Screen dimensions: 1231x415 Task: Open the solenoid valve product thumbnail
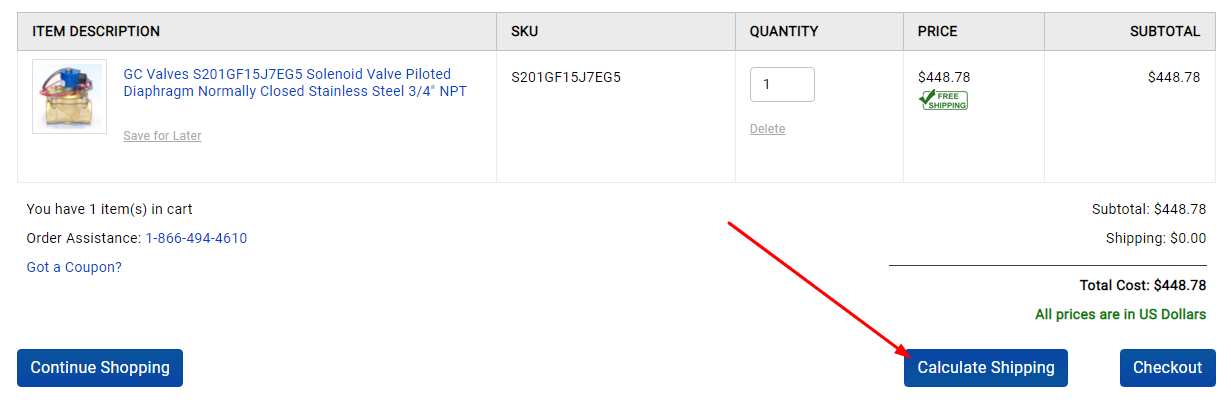[69, 96]
